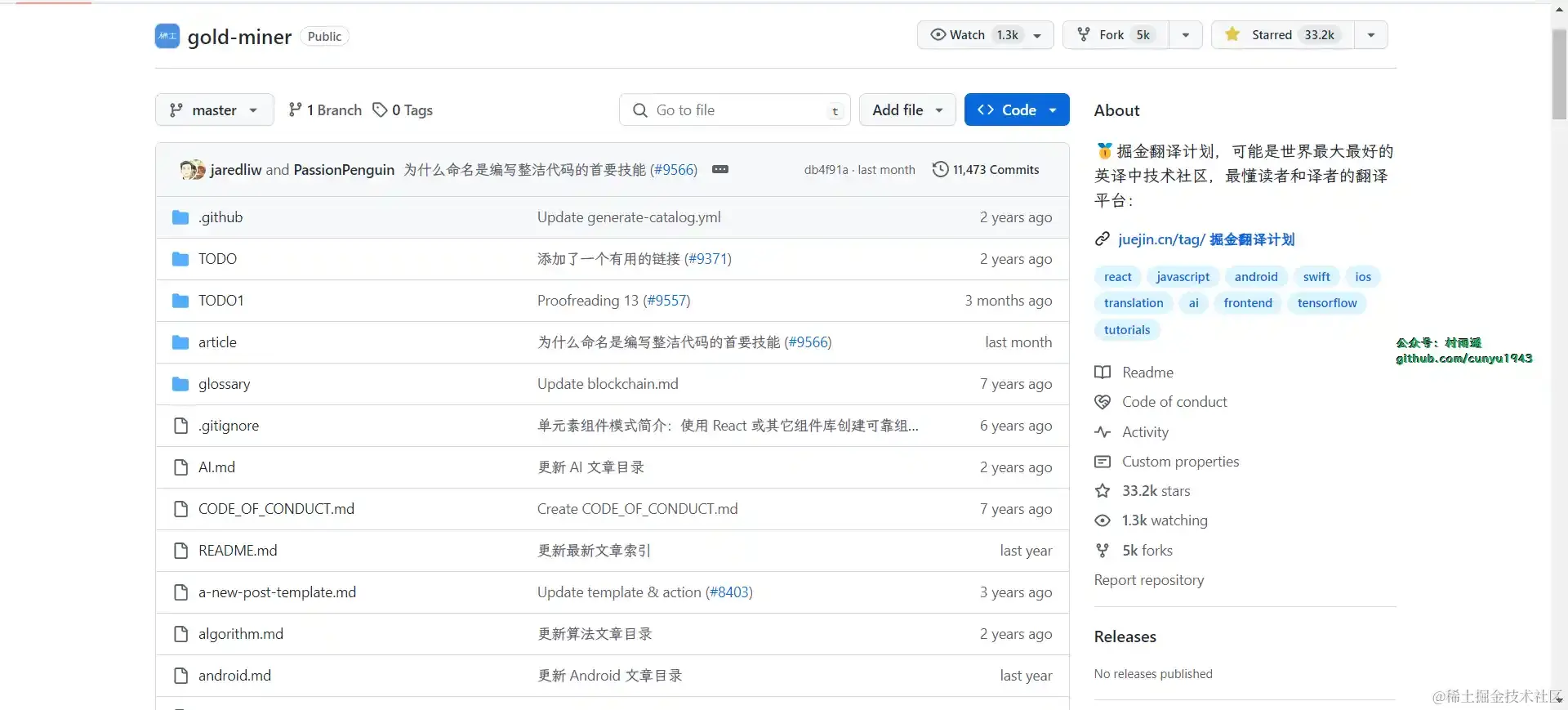Click the yellow Starred star icon
1568x710 pixels.
tap(1233, 34)
